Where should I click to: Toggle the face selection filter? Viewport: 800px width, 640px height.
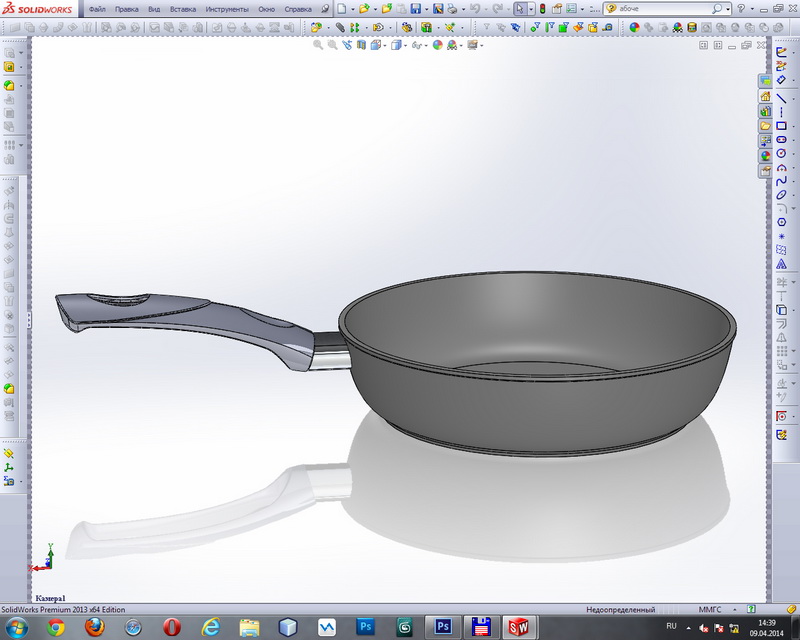[x=563, y=28]
